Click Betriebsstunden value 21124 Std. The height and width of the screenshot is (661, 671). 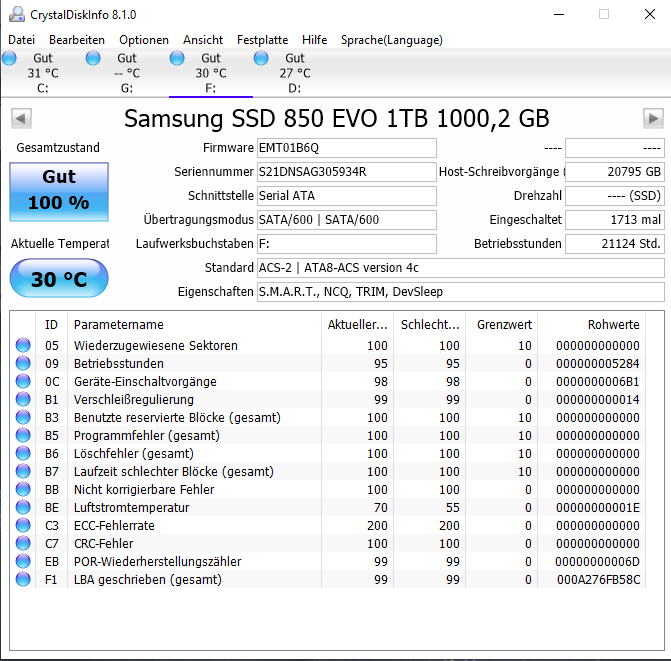615,244
